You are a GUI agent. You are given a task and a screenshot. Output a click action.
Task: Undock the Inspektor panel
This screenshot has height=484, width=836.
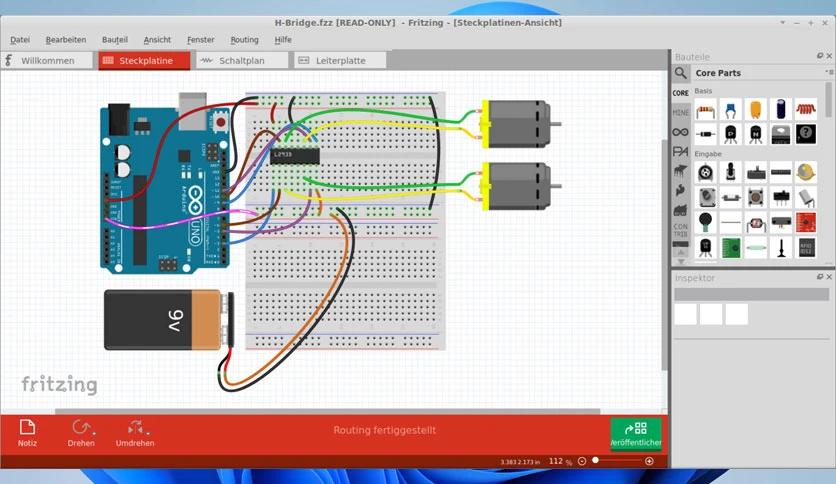point(820,277)
